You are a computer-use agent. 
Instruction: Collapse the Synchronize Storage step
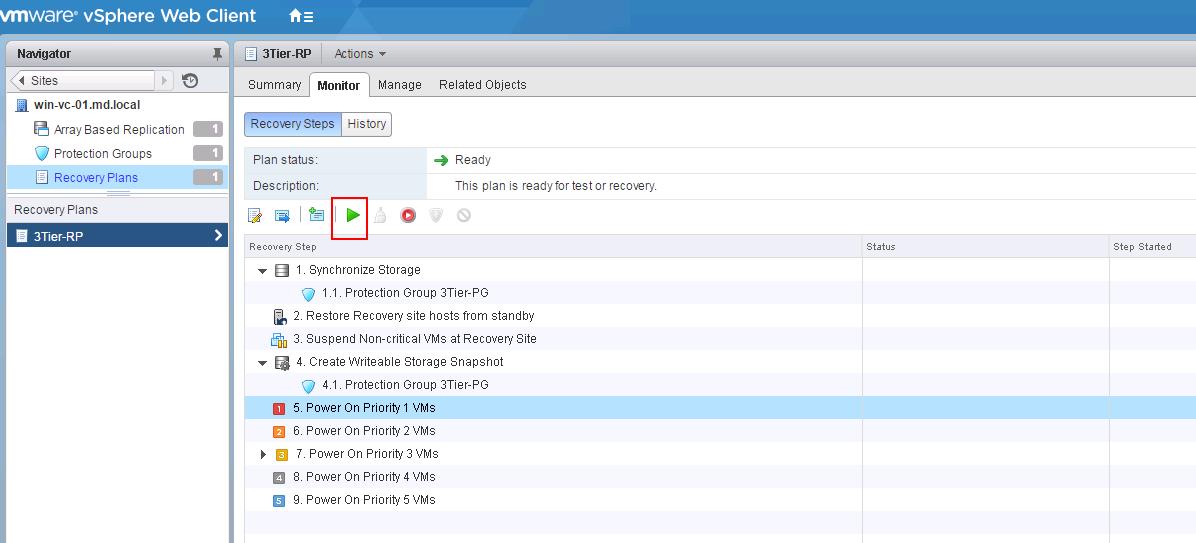tap(262, 271)
